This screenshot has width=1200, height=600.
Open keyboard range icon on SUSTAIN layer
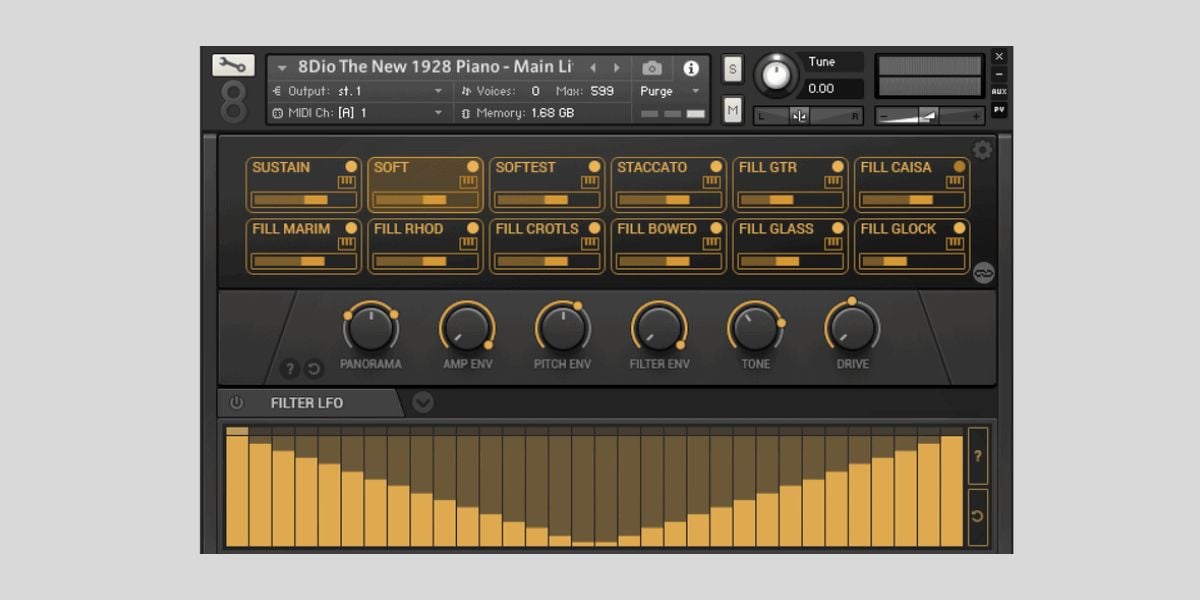coord(347,182)
